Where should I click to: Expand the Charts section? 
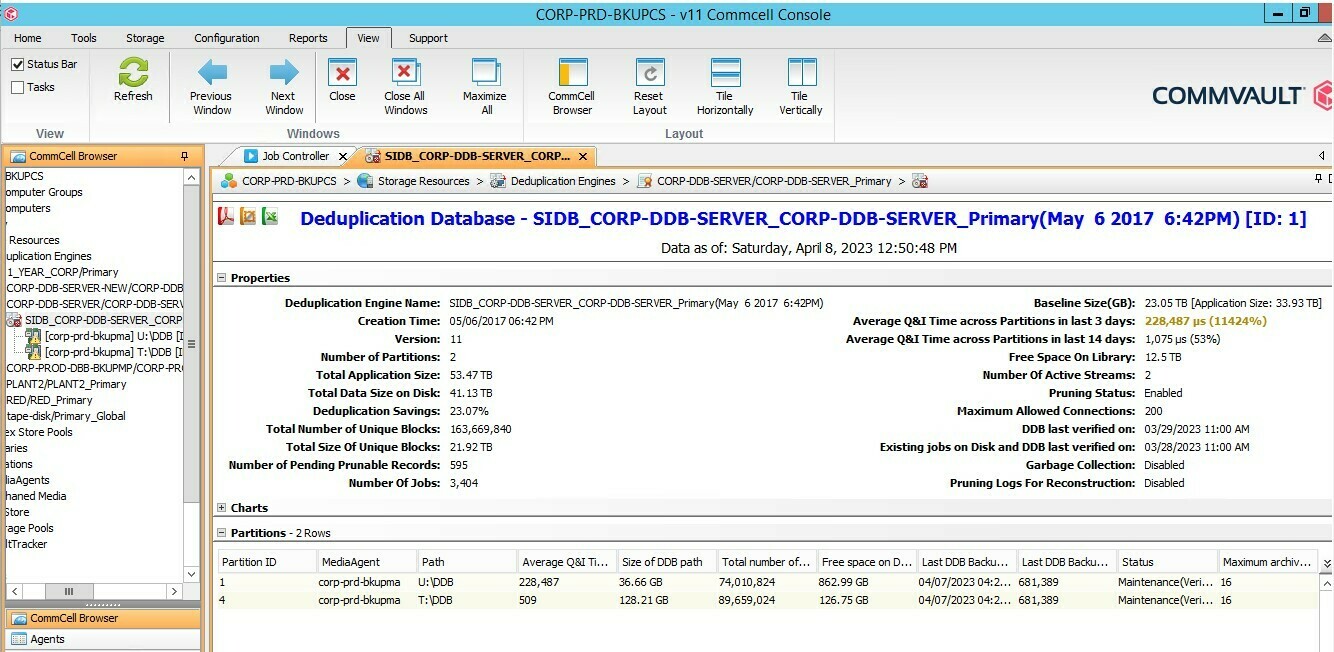pyautogui.click(x=222, y=508)
